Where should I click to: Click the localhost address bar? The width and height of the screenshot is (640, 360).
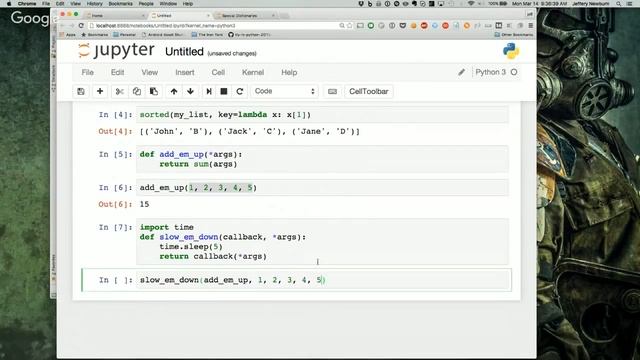pyautogui.click(x=214, y=25)
